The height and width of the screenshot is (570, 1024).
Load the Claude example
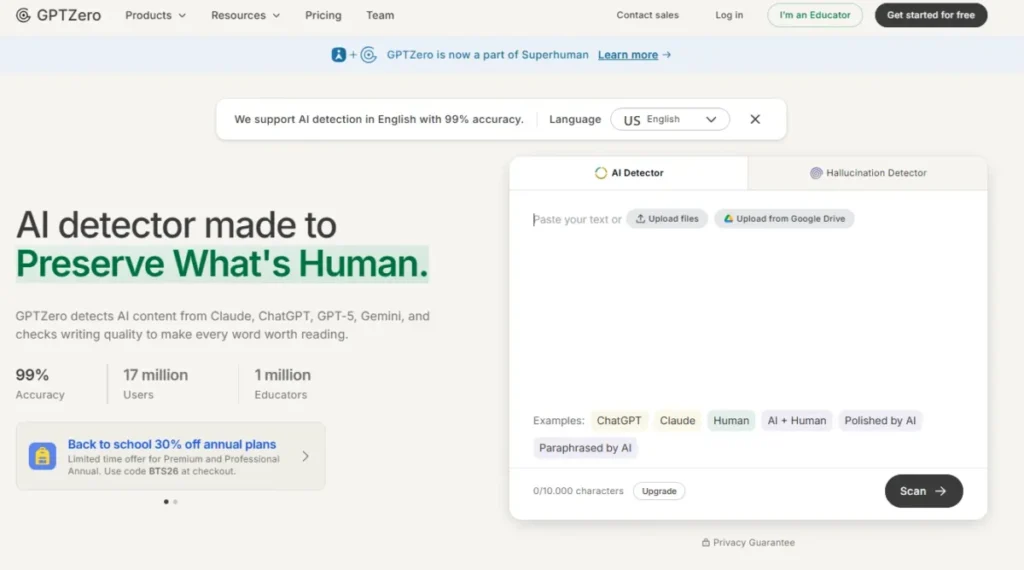click(x=677, y=420)
